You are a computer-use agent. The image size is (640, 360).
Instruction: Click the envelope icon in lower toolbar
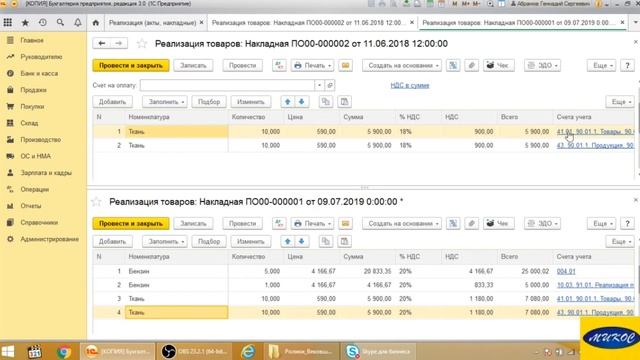coord(345,223)
